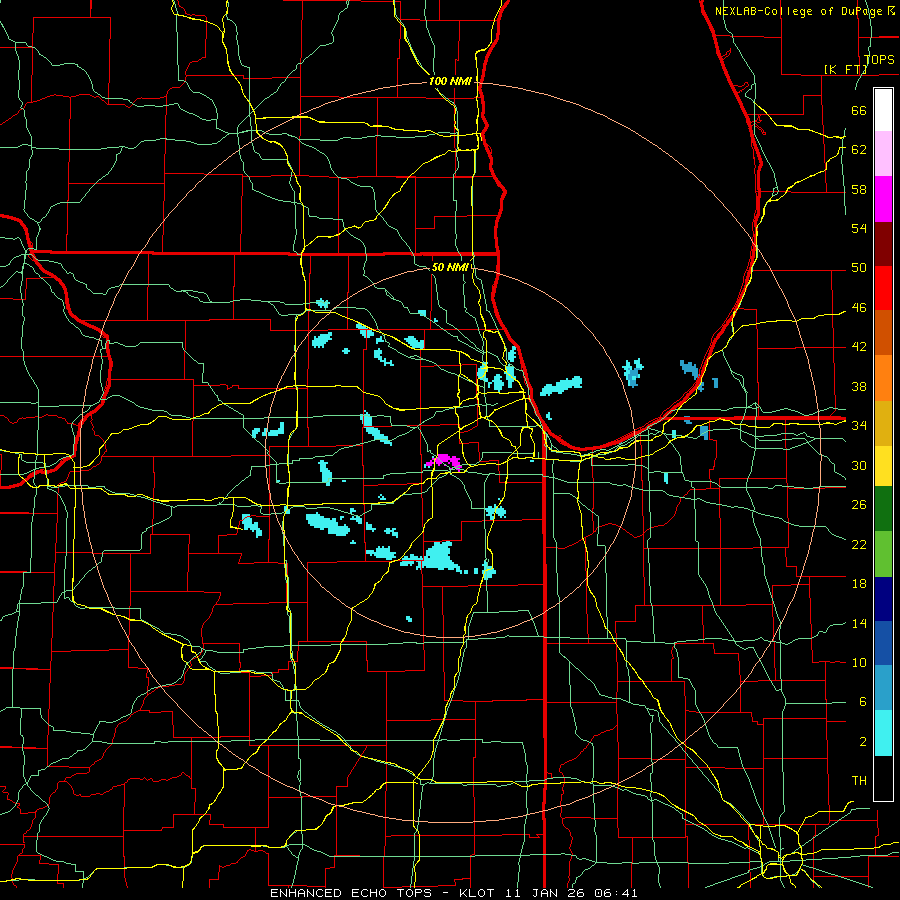Select the bright red legend swatch

click(x=883, y=288)
